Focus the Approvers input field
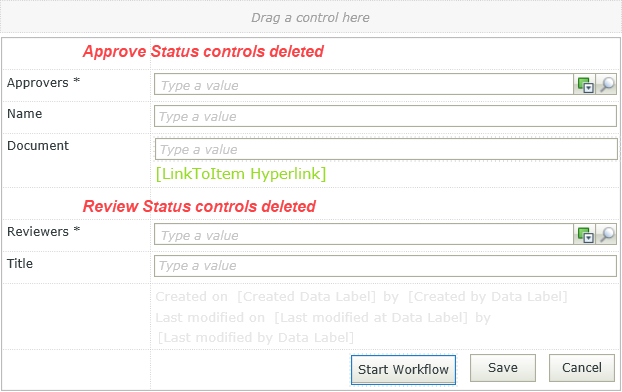 364,85
